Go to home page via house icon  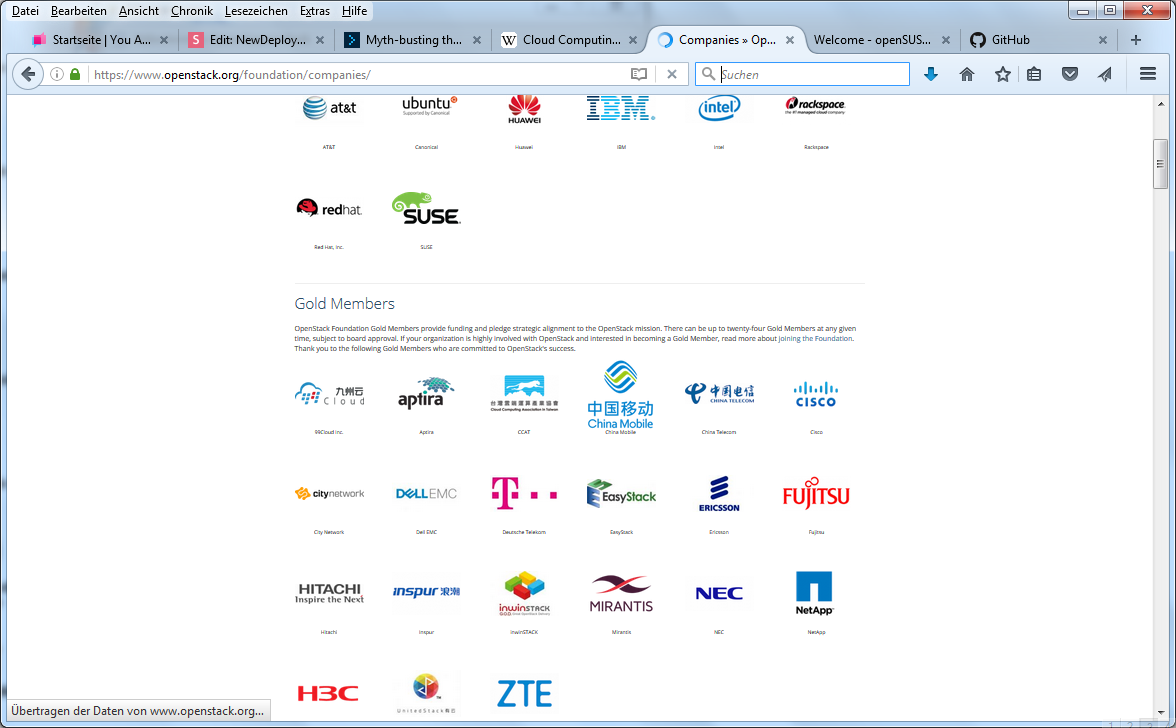click(x=967, y=74)
